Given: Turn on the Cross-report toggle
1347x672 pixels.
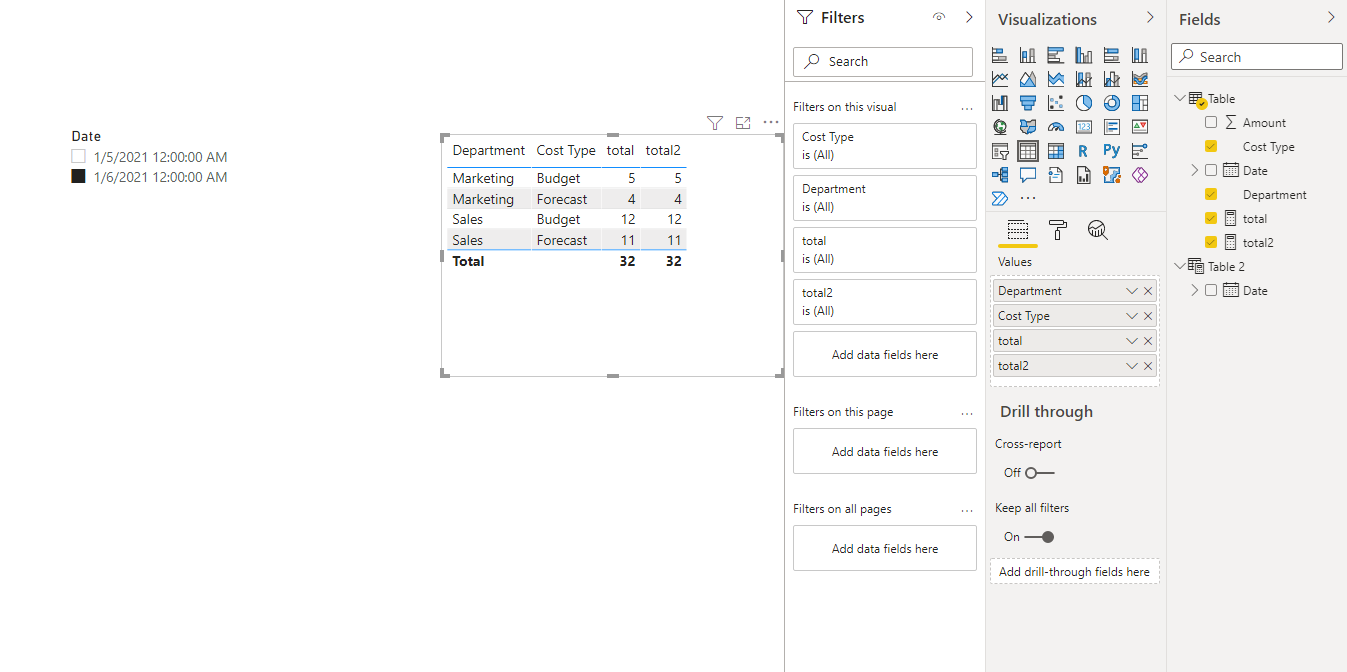Looking at the screenshot, I should 1040,472.
